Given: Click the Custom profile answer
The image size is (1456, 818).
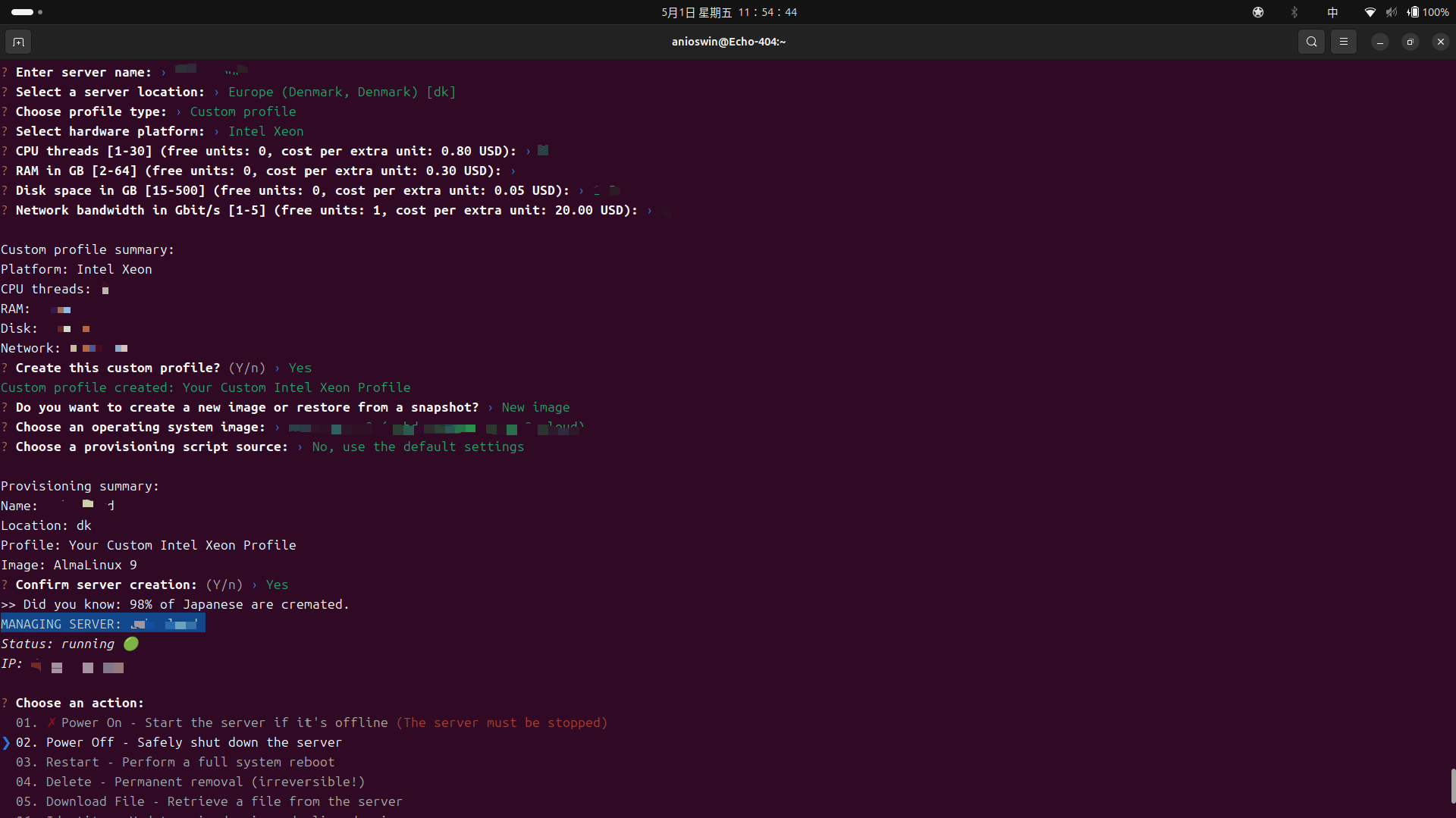Looking at the screenshot, I should tap(243, 111).
